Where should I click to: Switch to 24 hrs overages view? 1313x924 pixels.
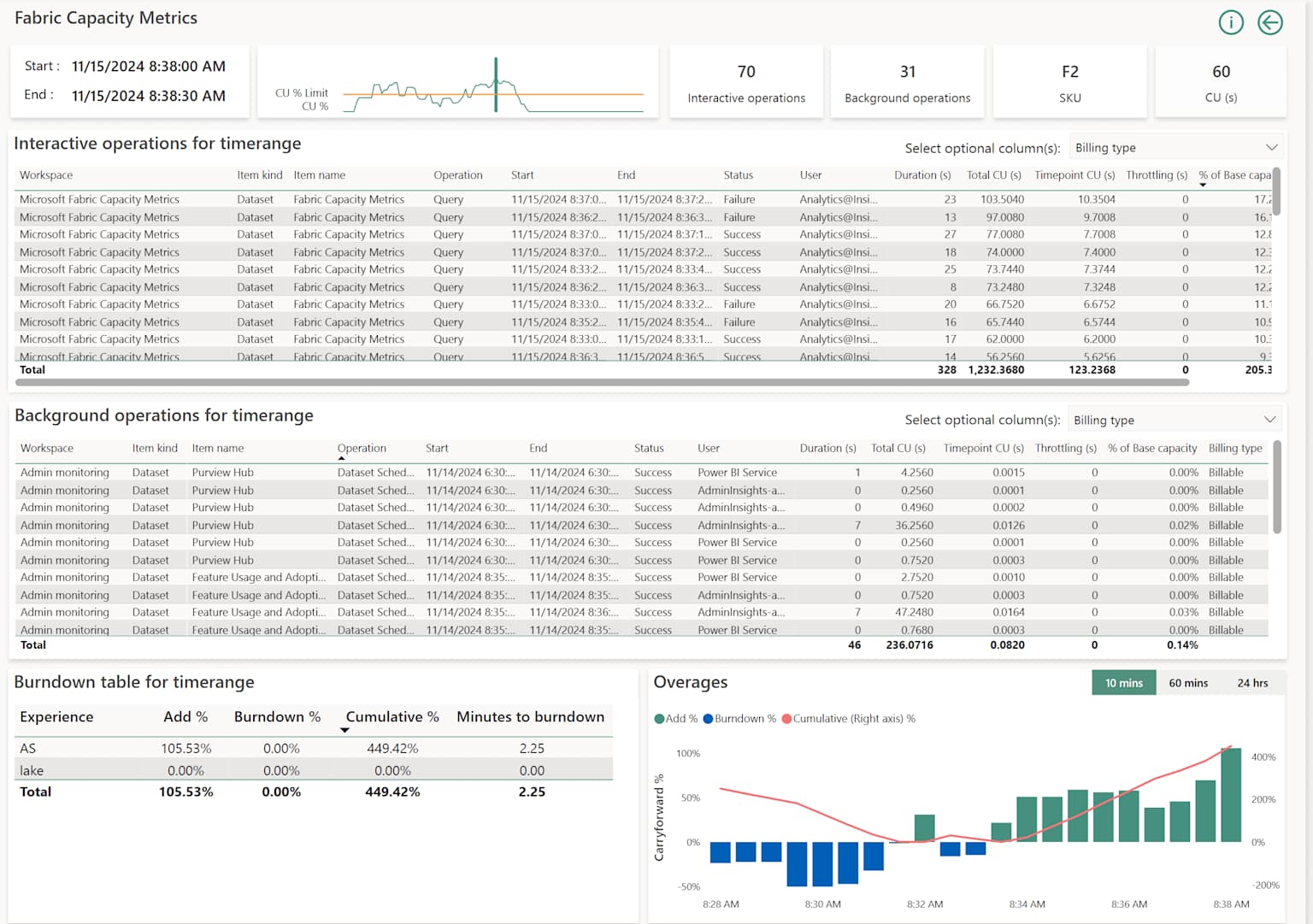(1252, 683)
